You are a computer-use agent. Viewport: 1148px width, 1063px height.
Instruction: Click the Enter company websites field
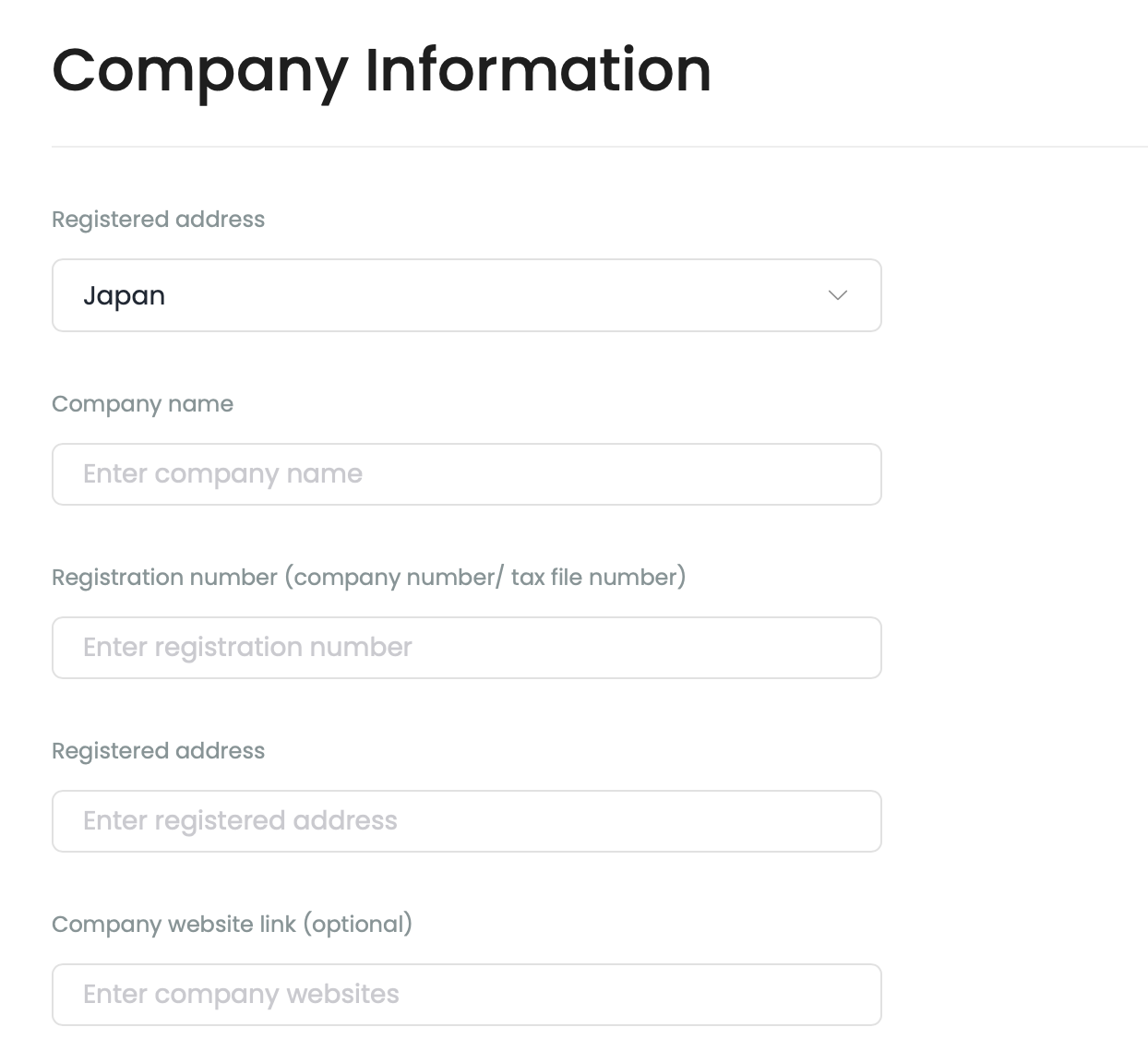(x=467, y=995)
